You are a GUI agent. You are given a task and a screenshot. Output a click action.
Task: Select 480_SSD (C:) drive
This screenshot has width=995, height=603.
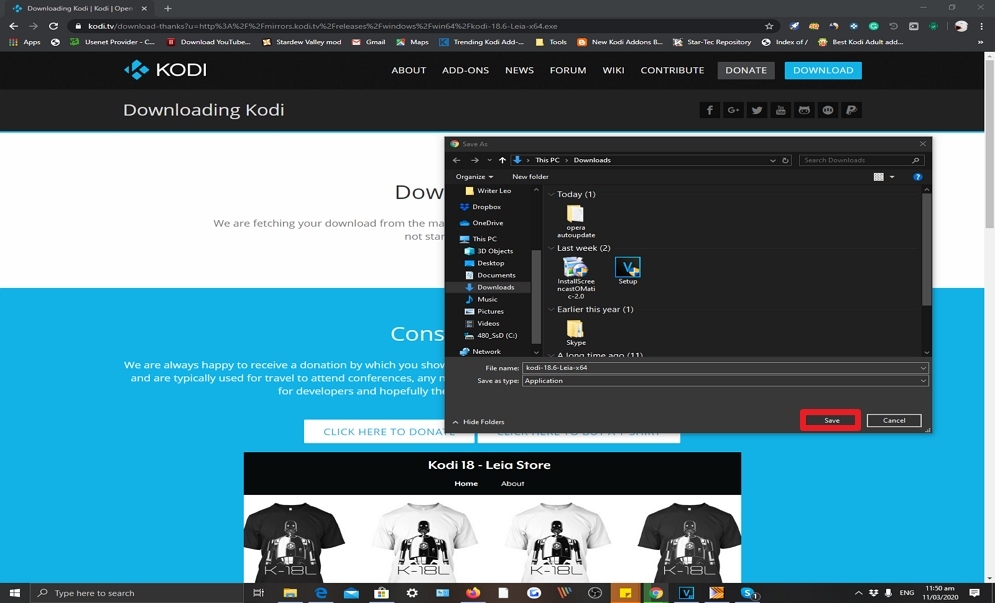[x=491, y=335]
